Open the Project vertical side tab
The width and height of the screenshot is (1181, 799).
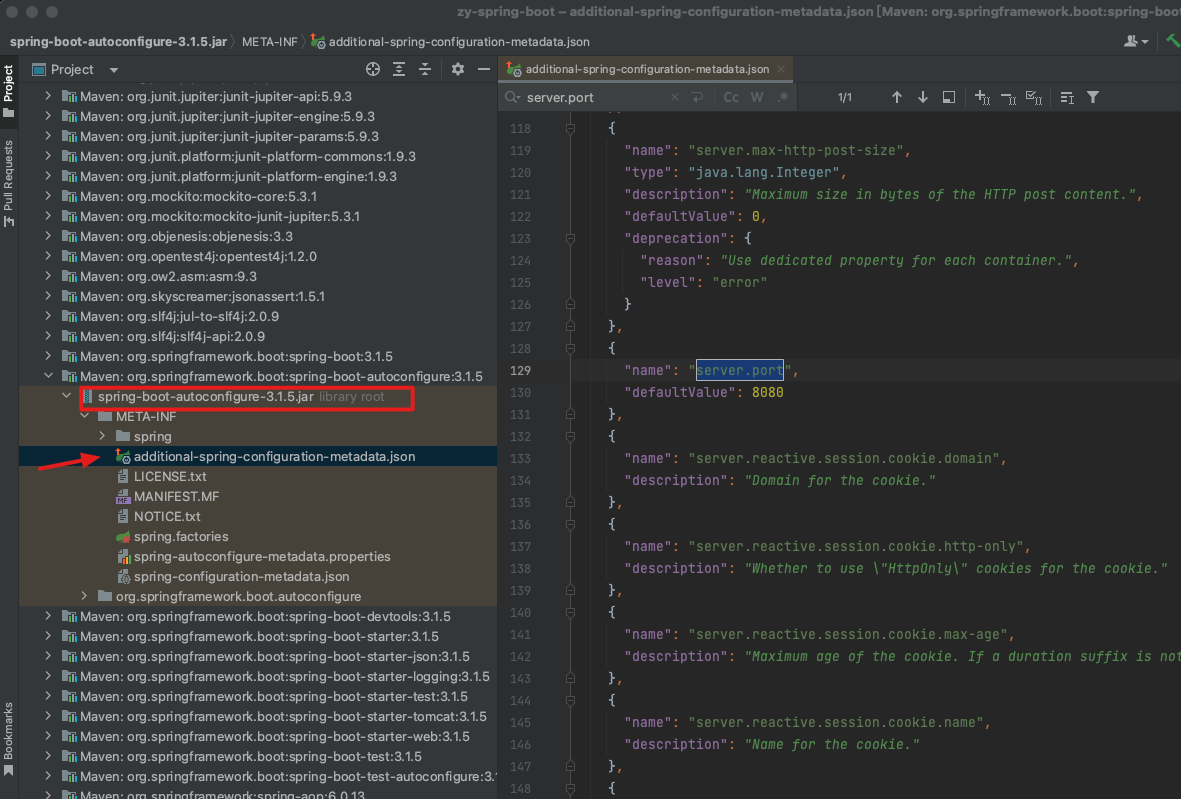tap(8, 90)
